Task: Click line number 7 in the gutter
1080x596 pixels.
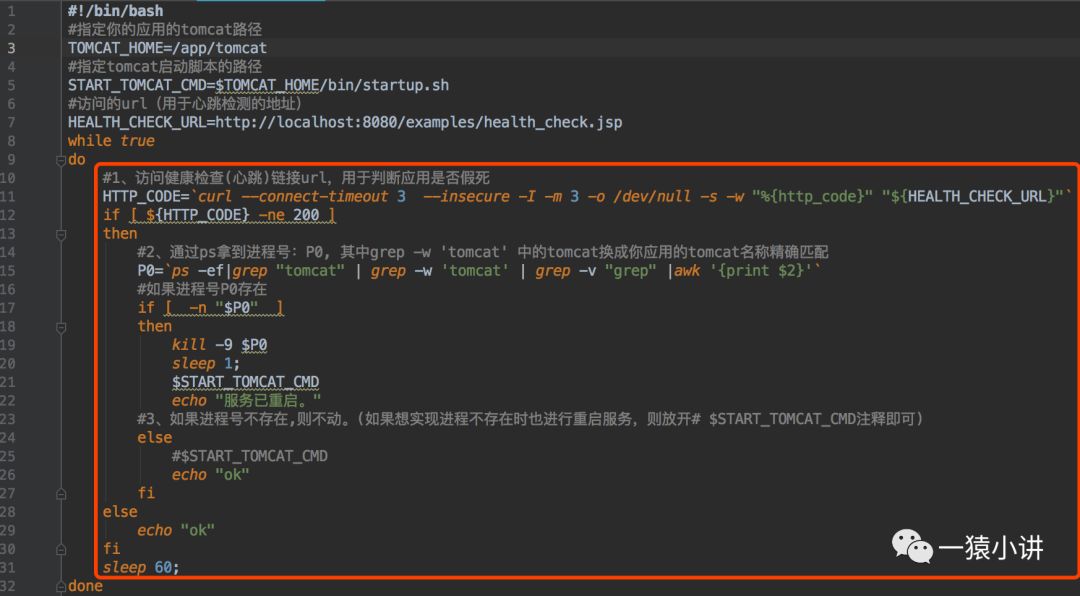Action: (x=12, y=123)
